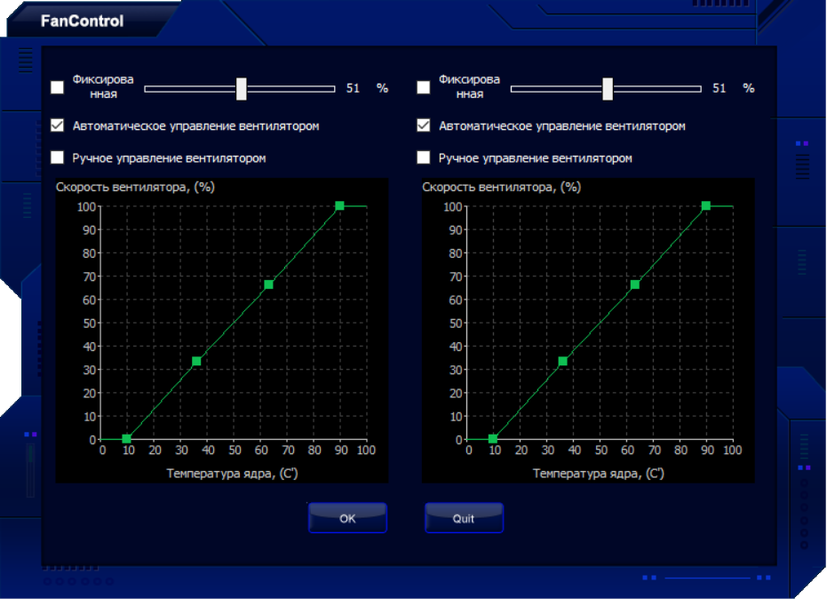The width and height of the screenshot is (827, 600).
Task: Select left graph curve point at 90°C
Action: click(x=340, y=206)
